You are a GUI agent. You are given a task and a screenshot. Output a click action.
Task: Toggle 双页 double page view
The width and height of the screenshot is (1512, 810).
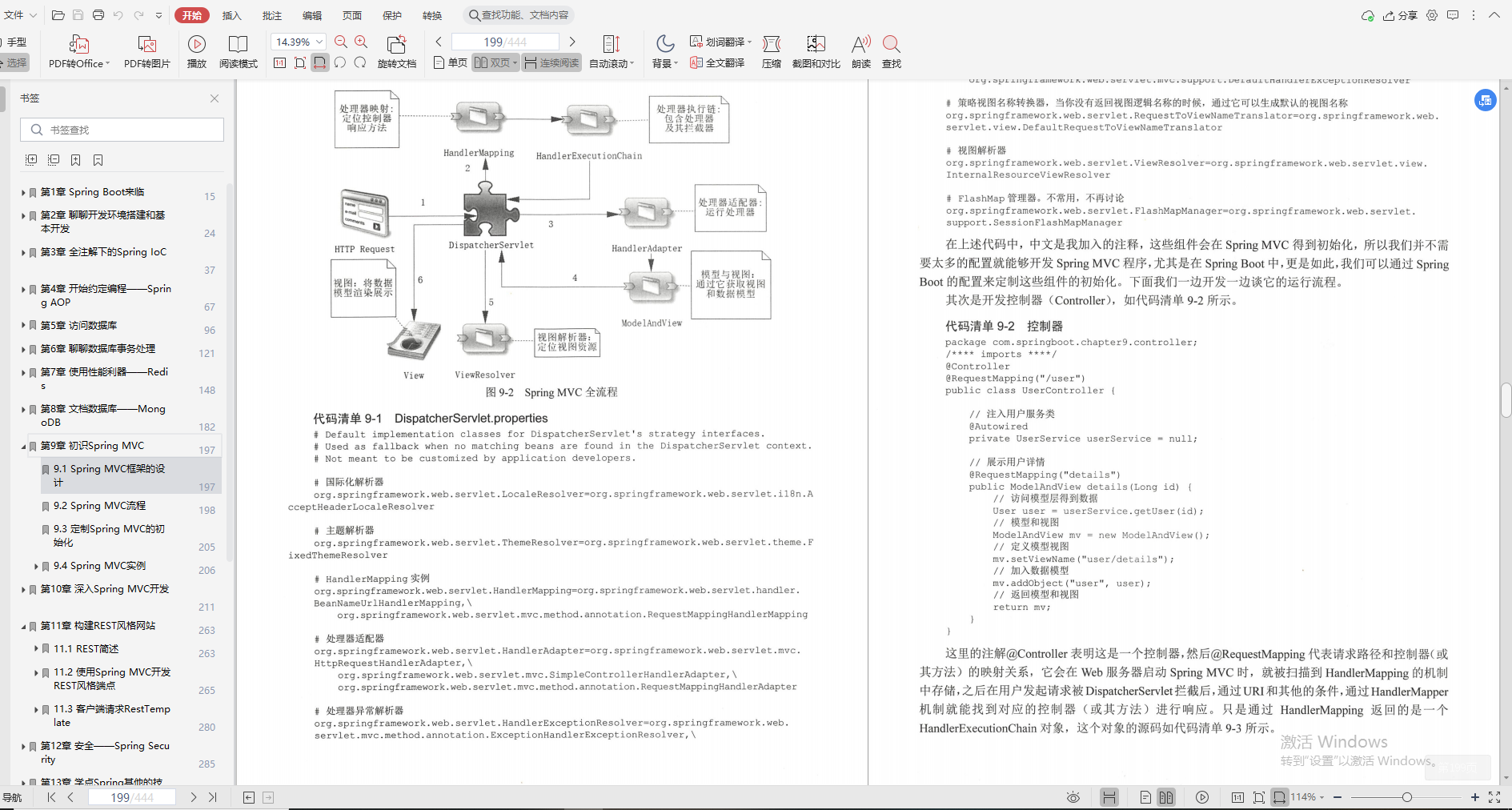point(495,62)
